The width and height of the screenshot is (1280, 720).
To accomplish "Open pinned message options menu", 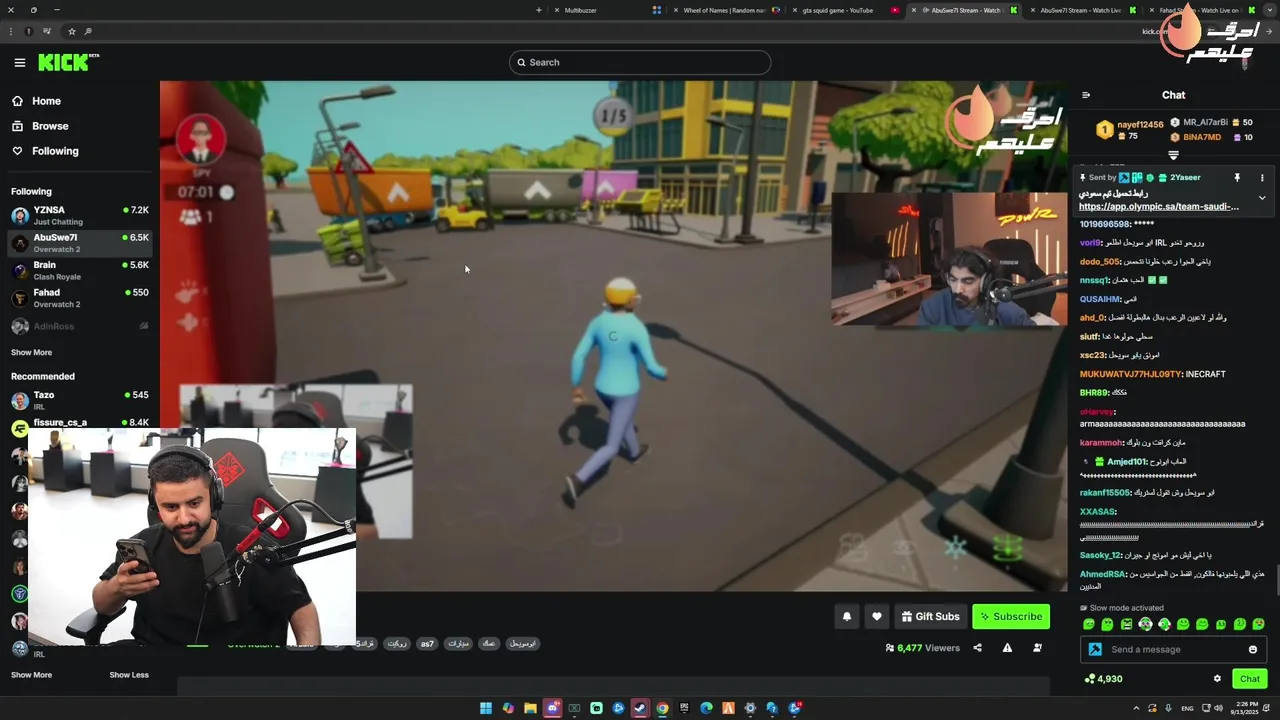I will click(1262, 178).
